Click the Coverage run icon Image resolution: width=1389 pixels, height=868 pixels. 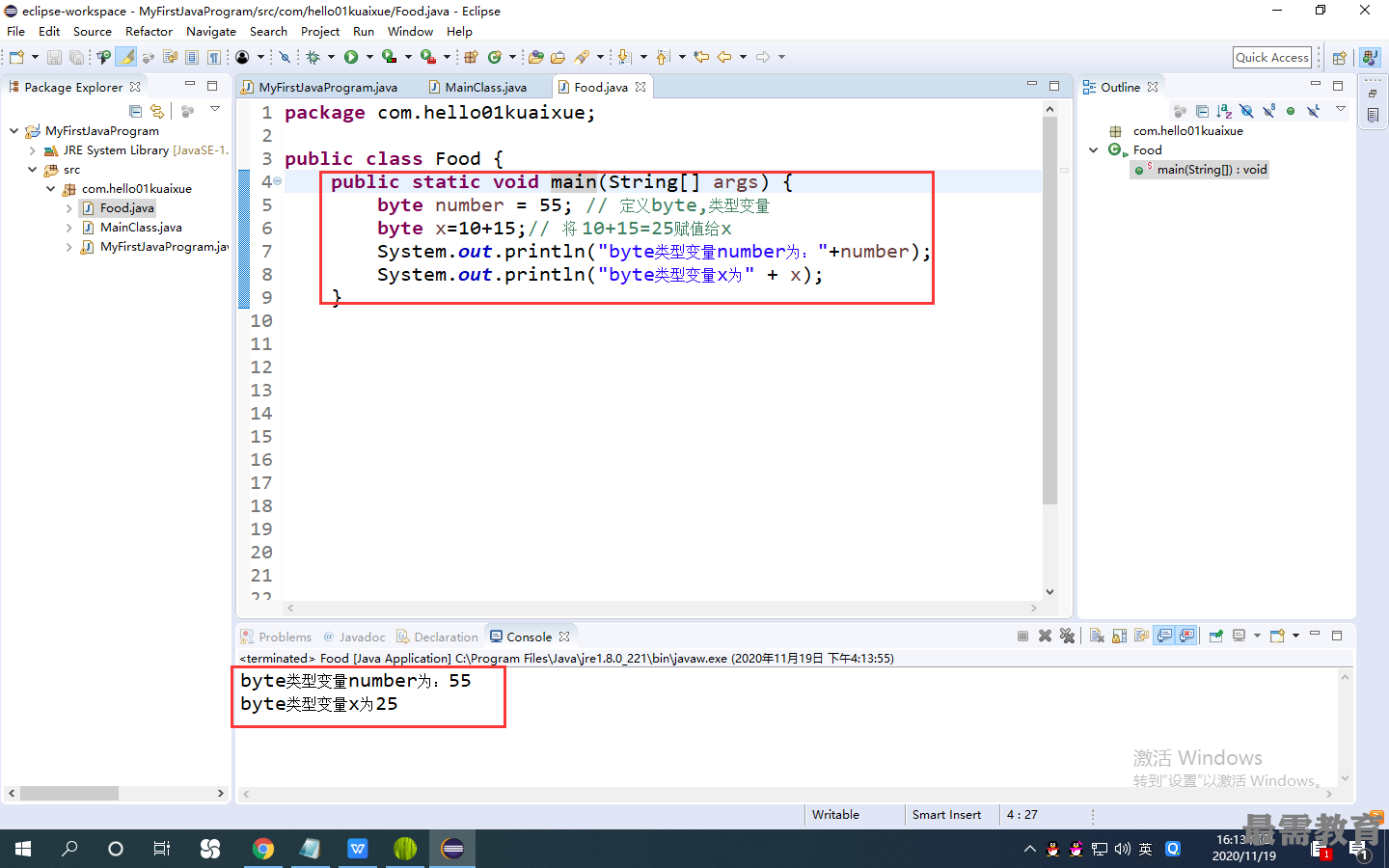click(389, 57)
